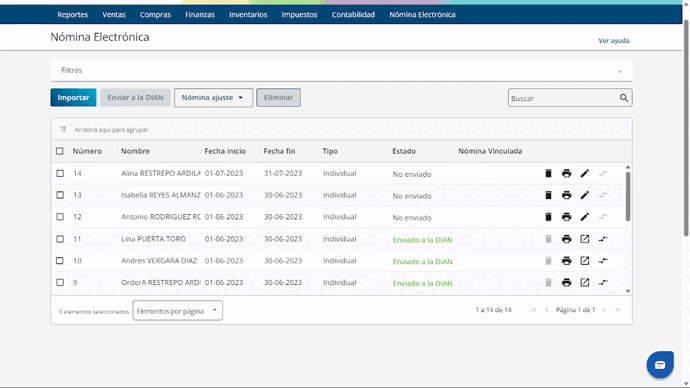Print payroll 10 for Andres VERGARA DIAZ
The image size is (690, 388).
point(566,261)
